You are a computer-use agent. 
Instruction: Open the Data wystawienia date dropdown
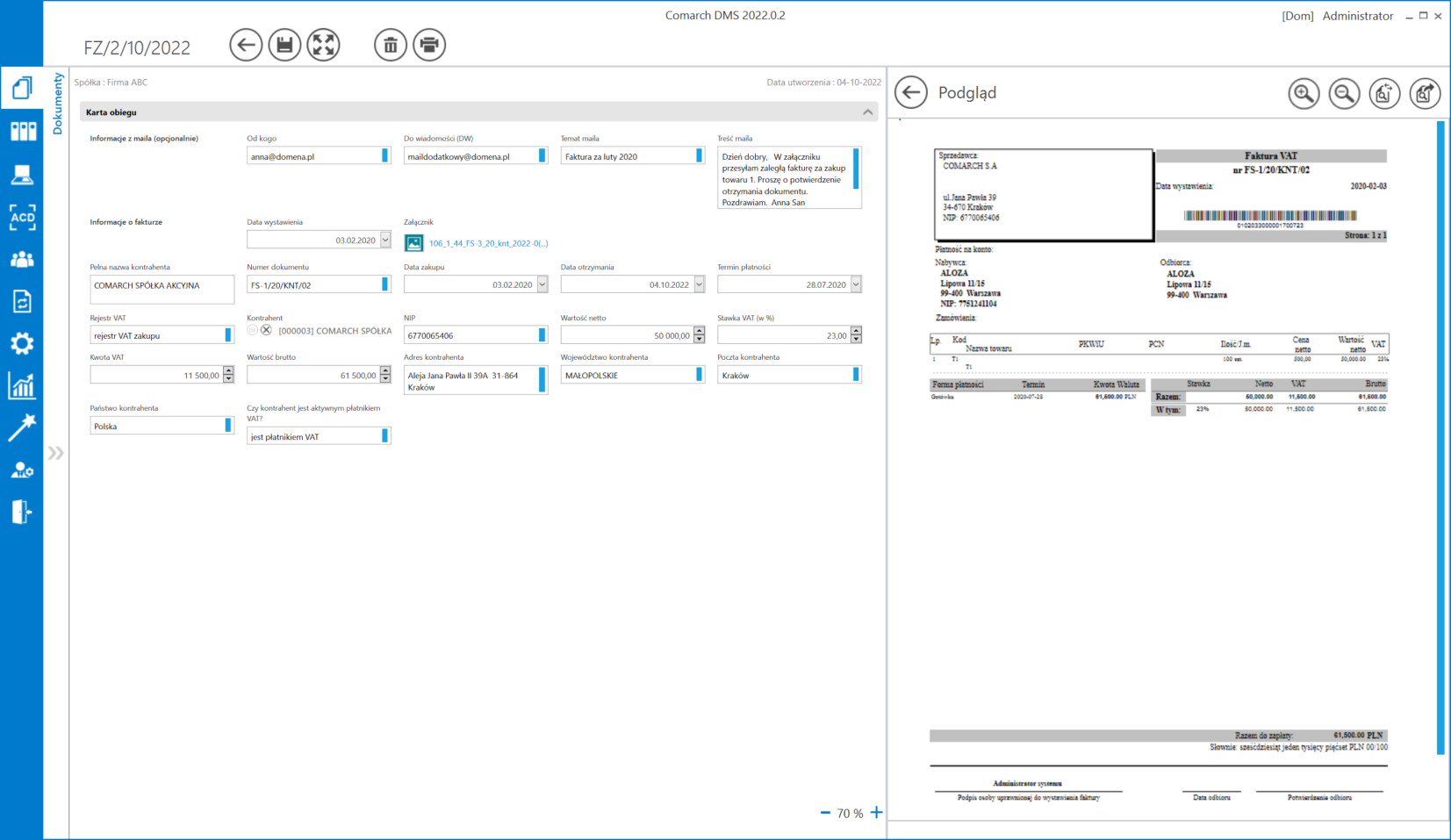click(385, 240)
